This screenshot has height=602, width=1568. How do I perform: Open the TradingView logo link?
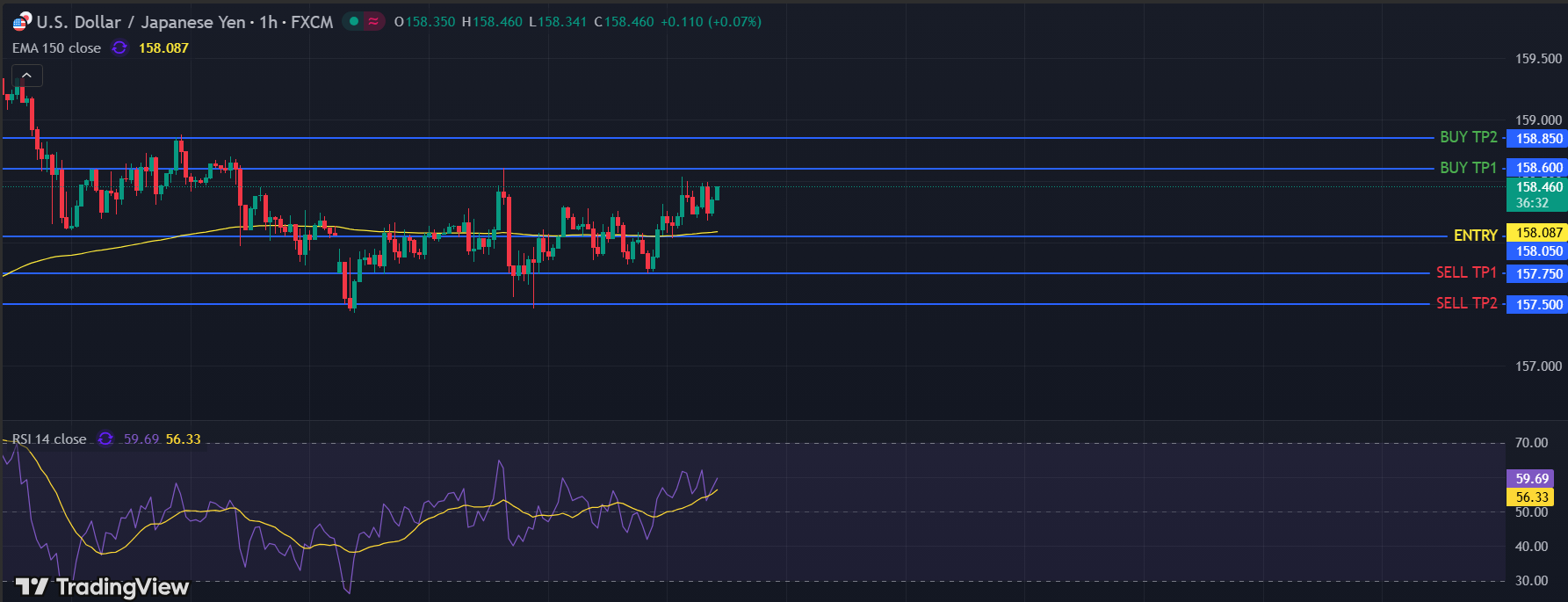102,586
